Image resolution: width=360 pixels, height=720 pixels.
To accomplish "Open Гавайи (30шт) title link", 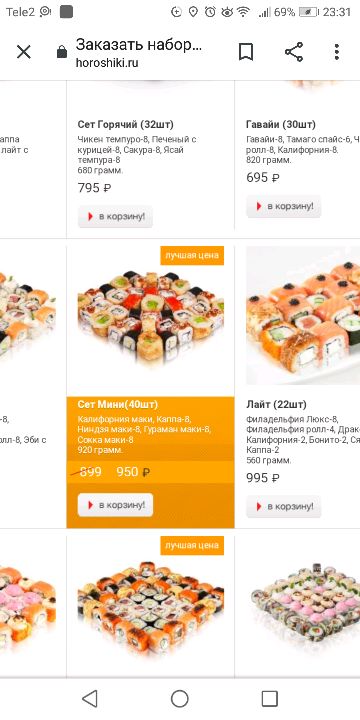I will [281, 124].
